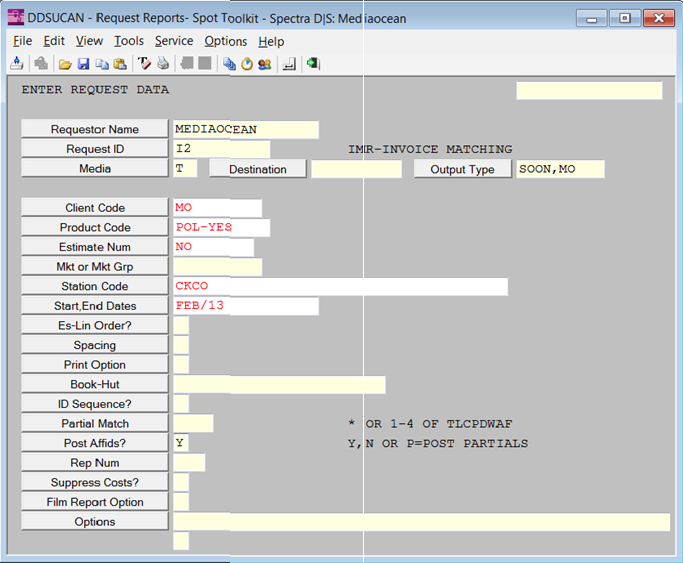Click the Product Code field POL-YES

[222, 227]
